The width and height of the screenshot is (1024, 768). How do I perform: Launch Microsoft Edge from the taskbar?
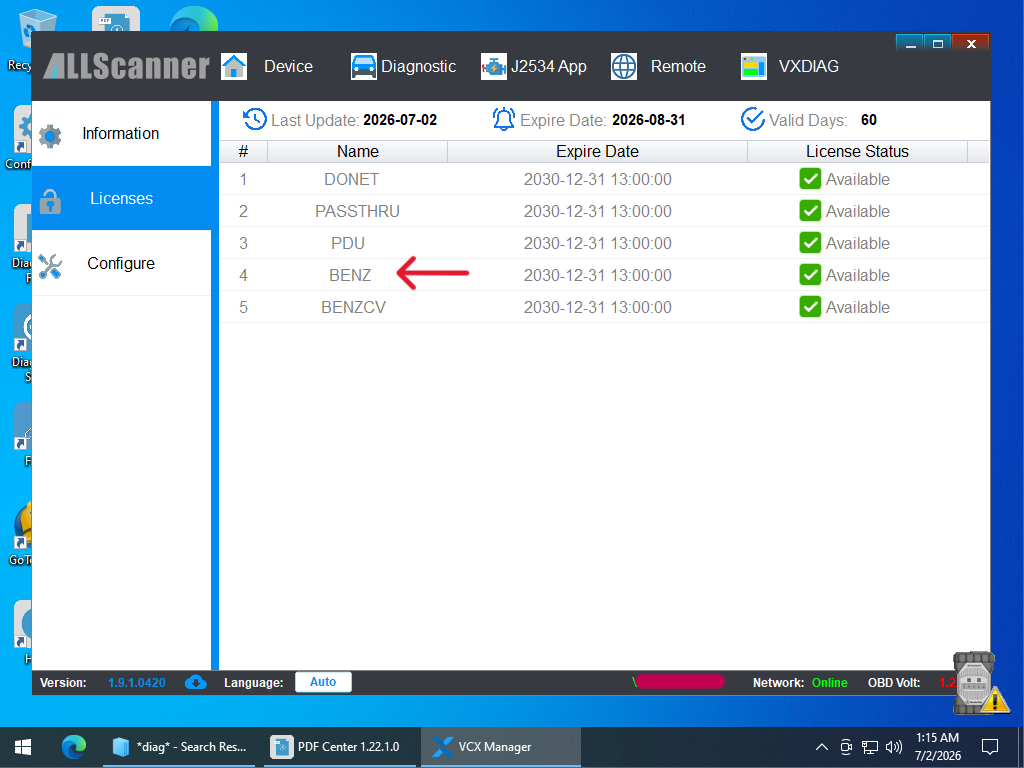tap(74, 747)
